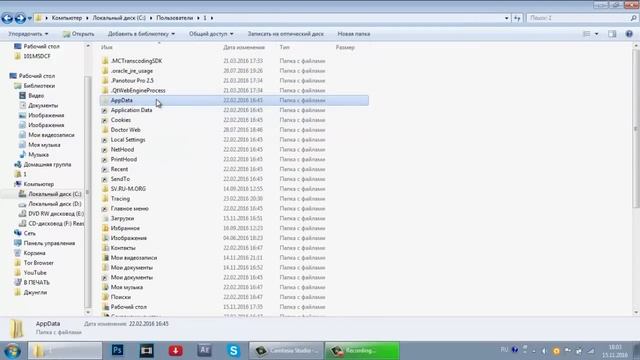Image resolution: width=640 pixels, height=360 pixels.
Task: Select the .MCTranscodingSDK folder name
Action: [136, 61]
